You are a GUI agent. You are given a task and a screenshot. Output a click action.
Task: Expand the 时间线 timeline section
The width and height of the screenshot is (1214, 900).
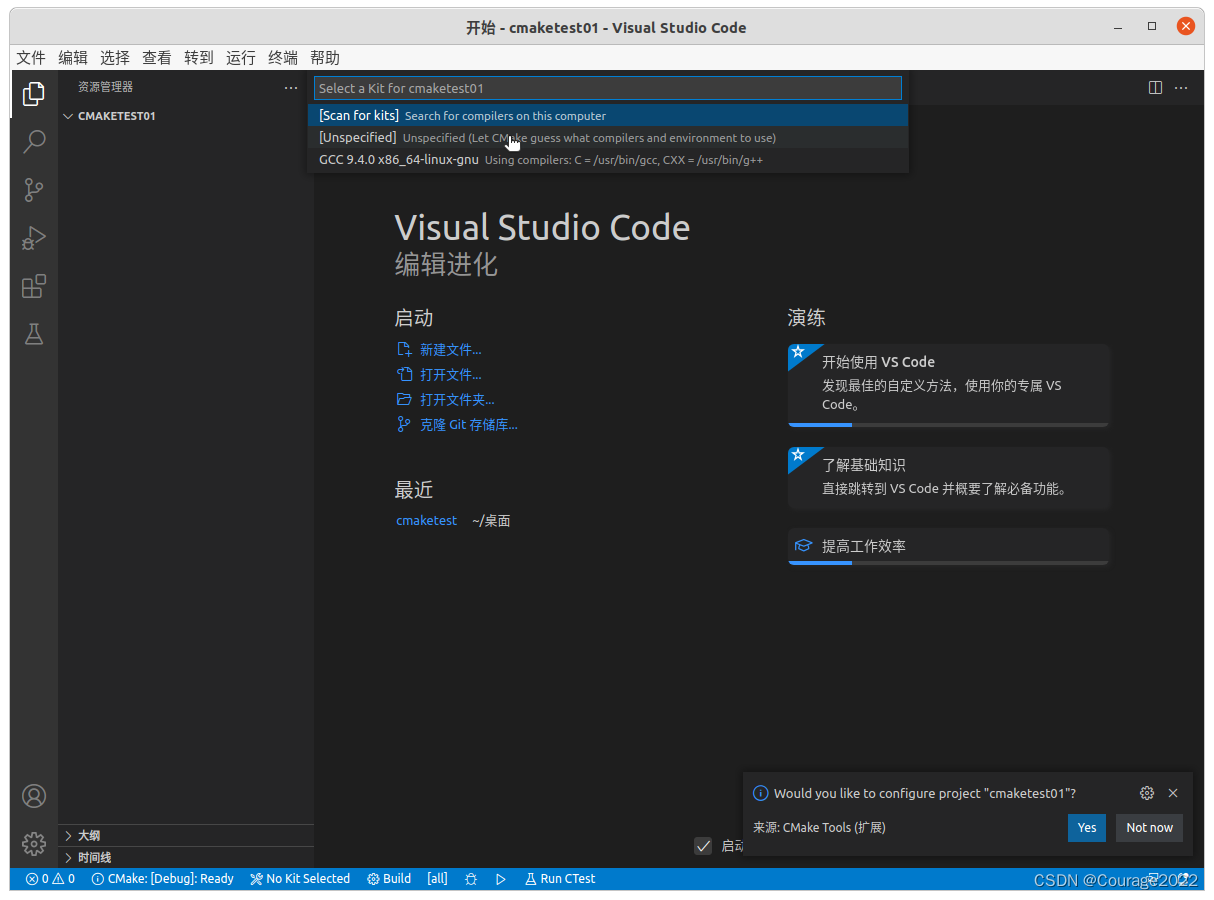(x=186, y=857)
